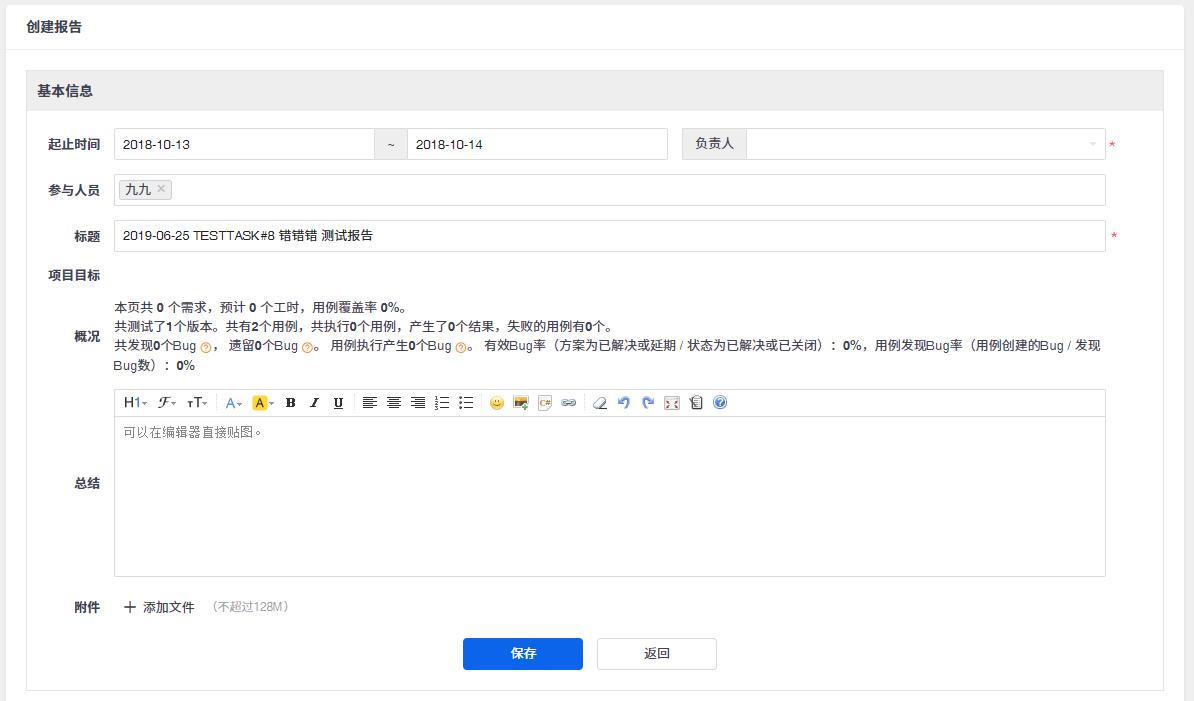This screenshot has height=701, width=1194.
Task: Click 添加文件 to add an attachment
Action: click(159, 607)
